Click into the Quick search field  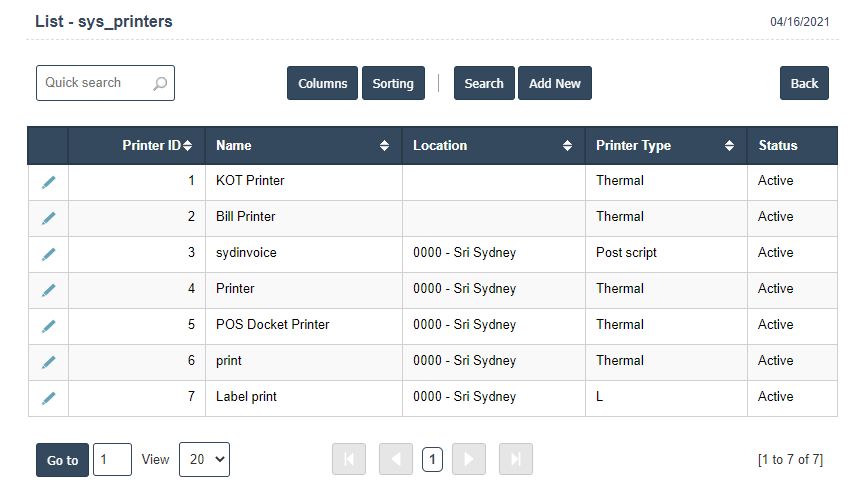pos(95,84)
